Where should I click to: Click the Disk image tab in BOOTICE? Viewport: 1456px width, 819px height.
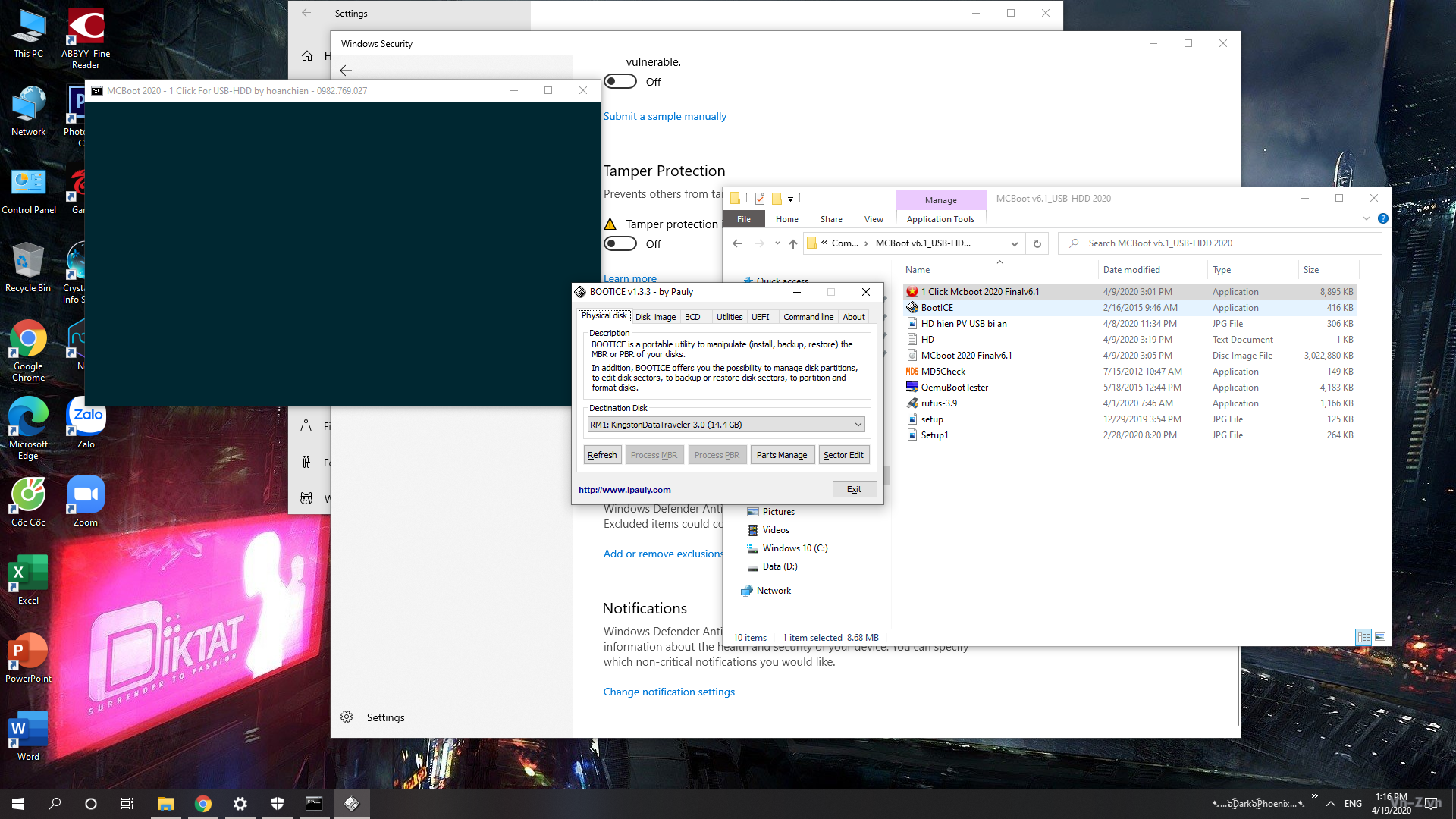click(654, 316)
